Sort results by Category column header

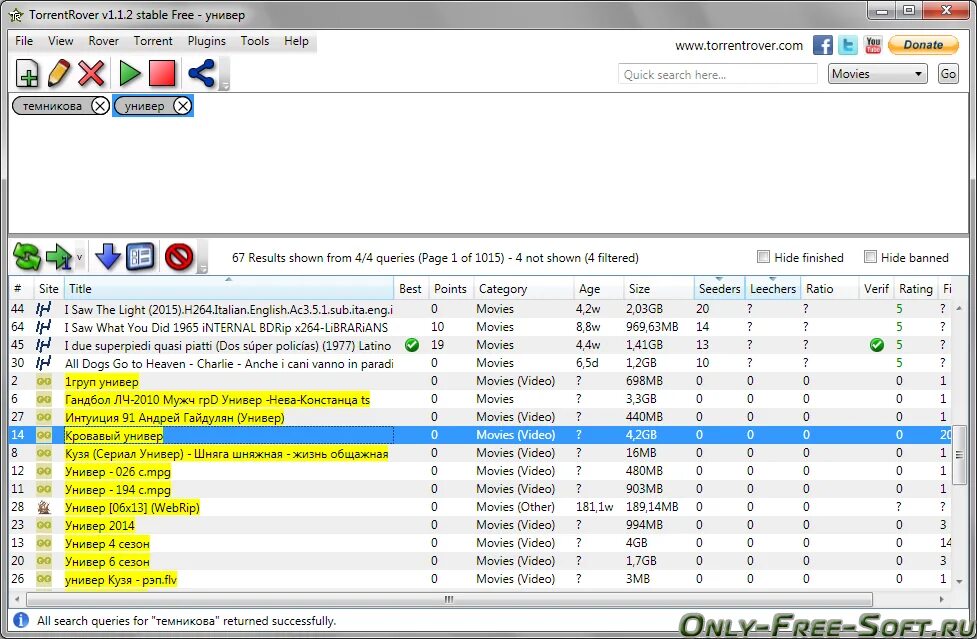click(x=523, y=289)
